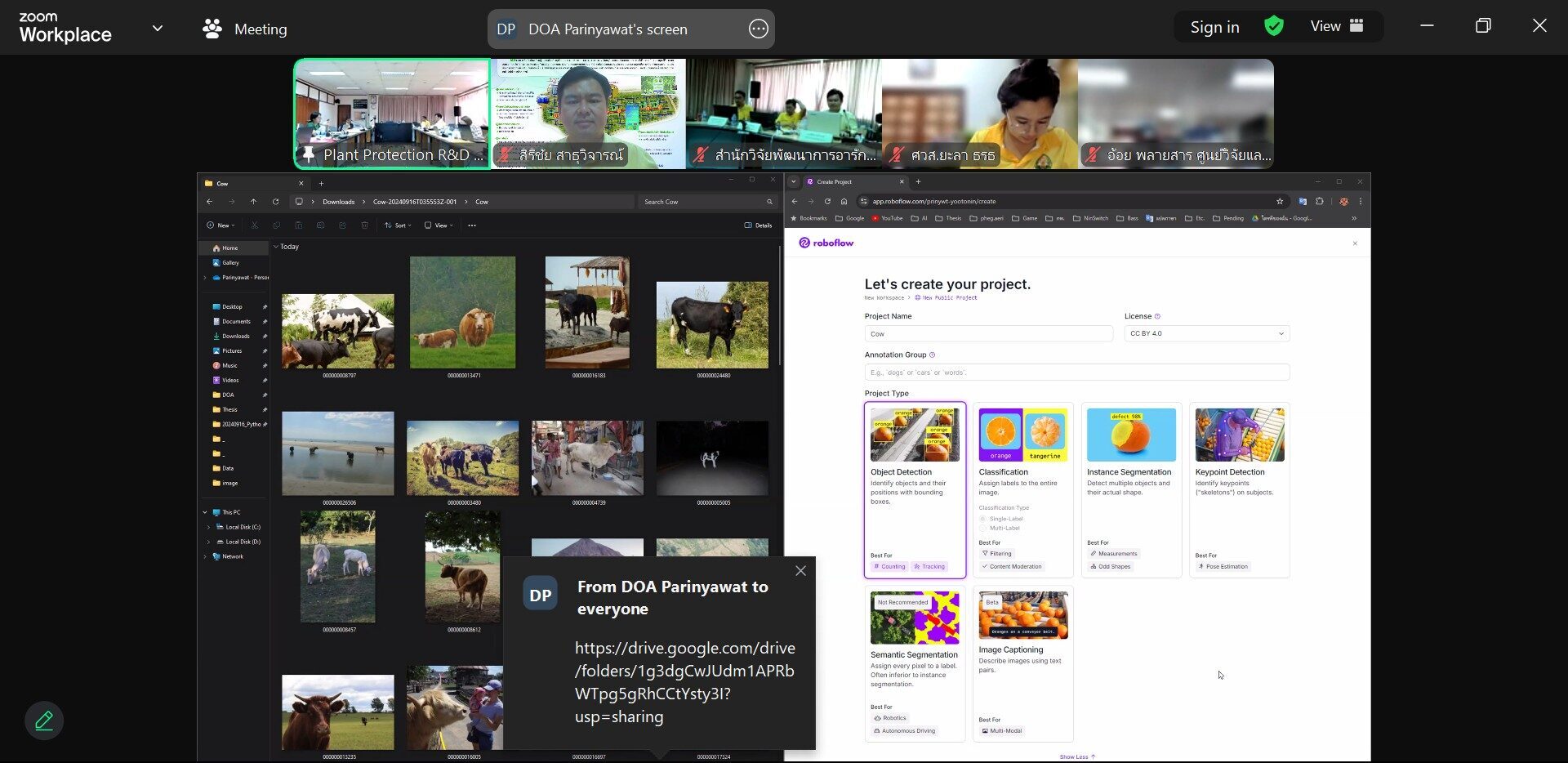Viewport: 1568px width, 763px height.
Task: Open the License CC BY 4.0 dropdown
Action: point(1207,333)
